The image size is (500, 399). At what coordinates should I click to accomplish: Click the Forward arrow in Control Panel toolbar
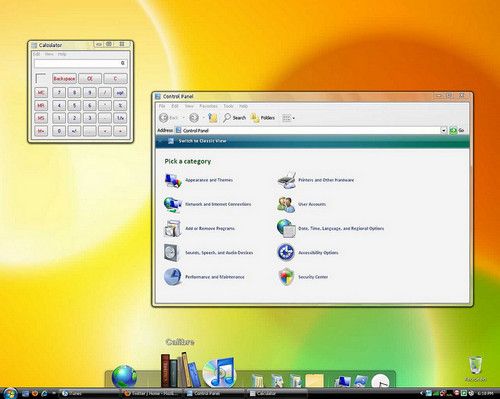(x=194, y=118)
